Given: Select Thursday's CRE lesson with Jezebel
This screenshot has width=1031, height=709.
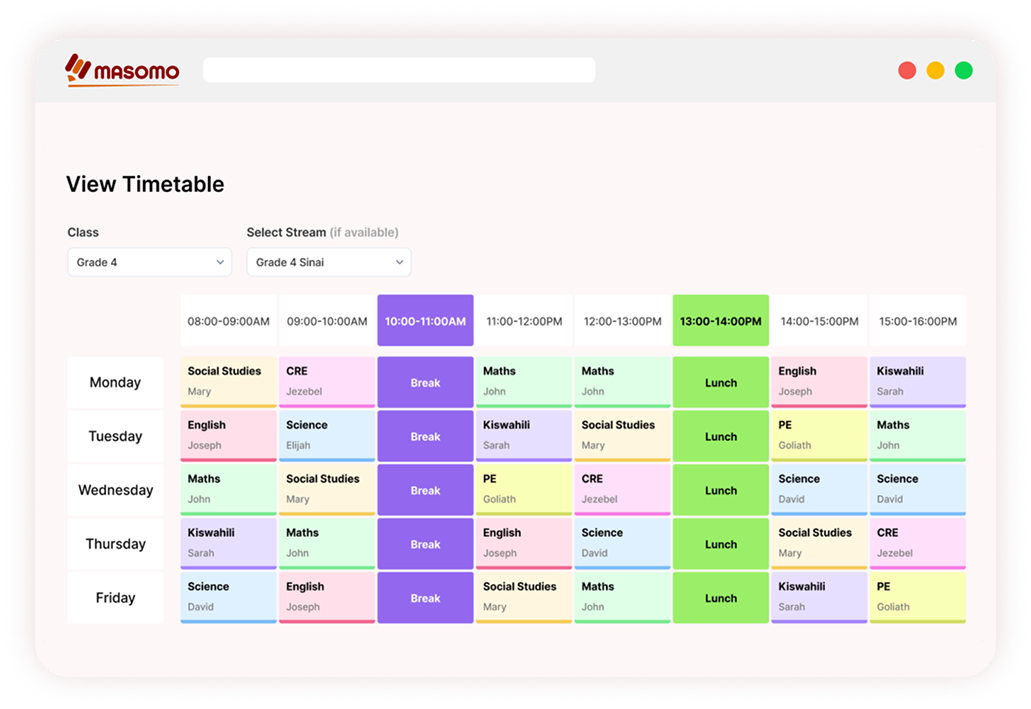Looking at the screenshot, I should point(917,544).
